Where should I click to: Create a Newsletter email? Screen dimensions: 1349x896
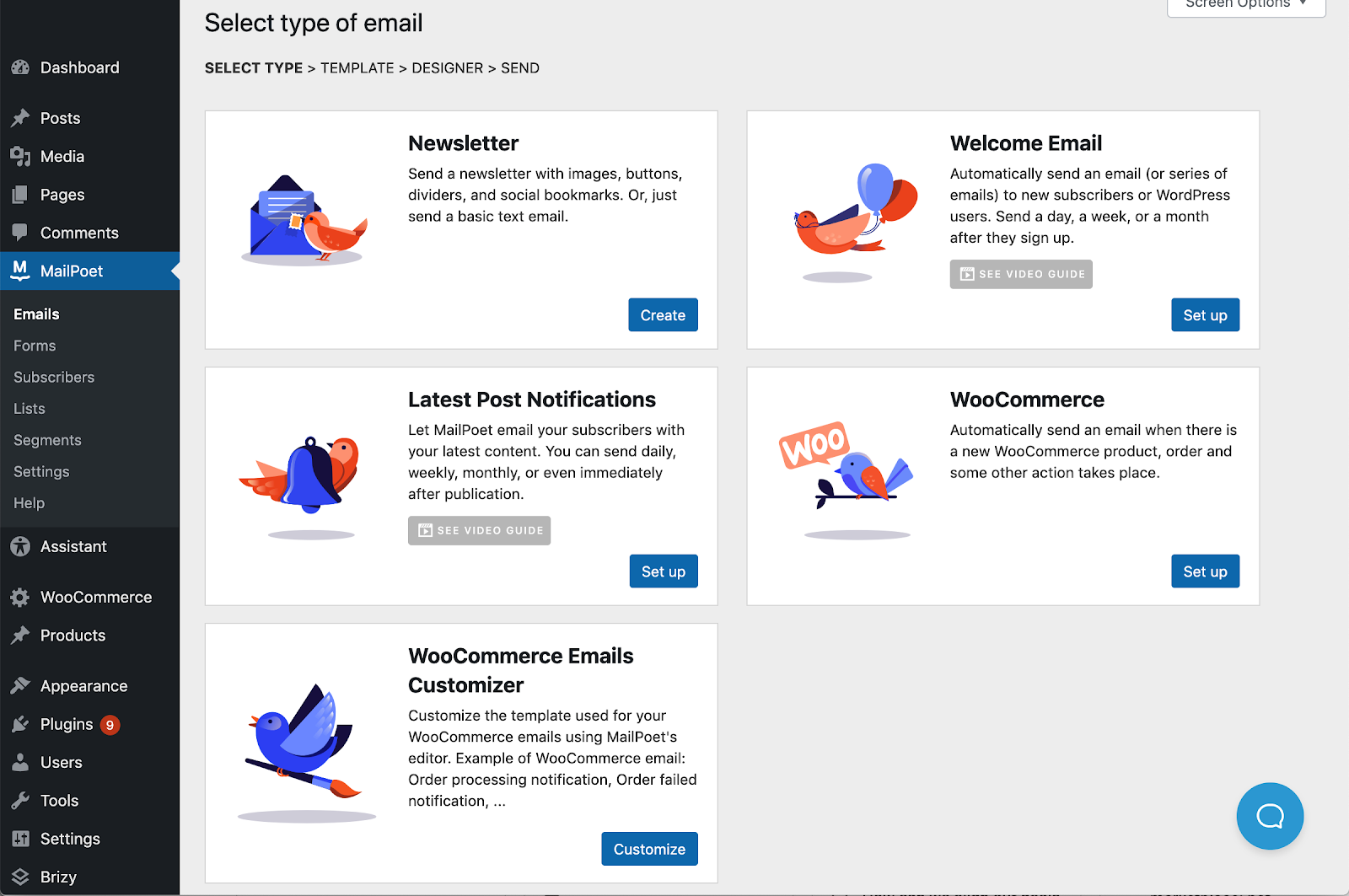pyautogui.click(x=663, y=315)
